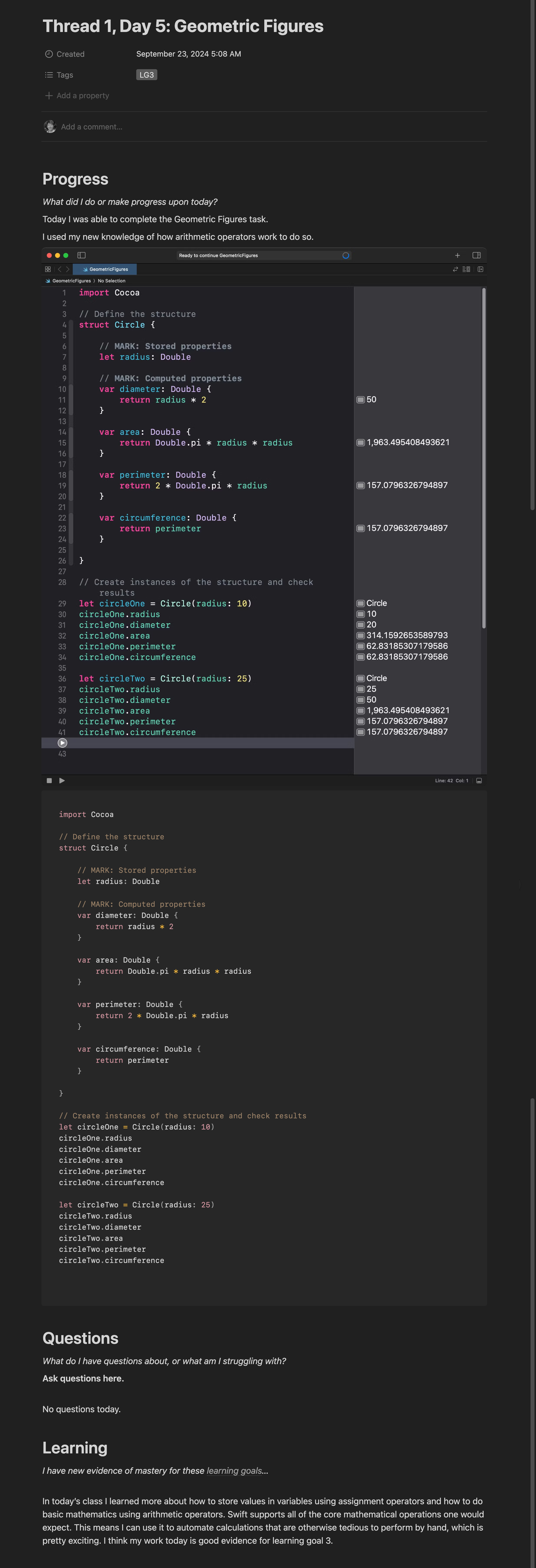Viewport: 536px width, 1568px height.
Task: Click the run-line play icon at line 42
Action: tap(62, 743)
